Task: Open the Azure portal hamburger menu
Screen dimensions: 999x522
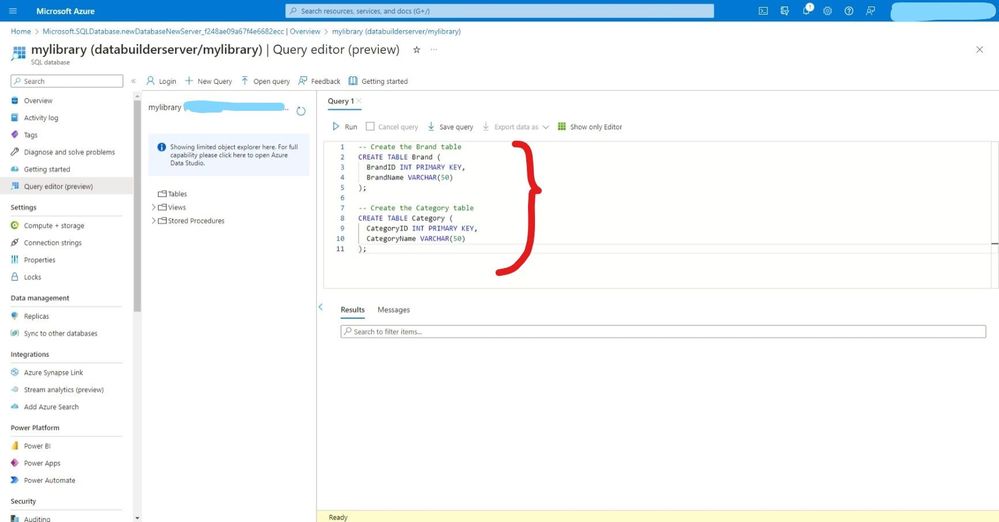Action: (13, 11)
